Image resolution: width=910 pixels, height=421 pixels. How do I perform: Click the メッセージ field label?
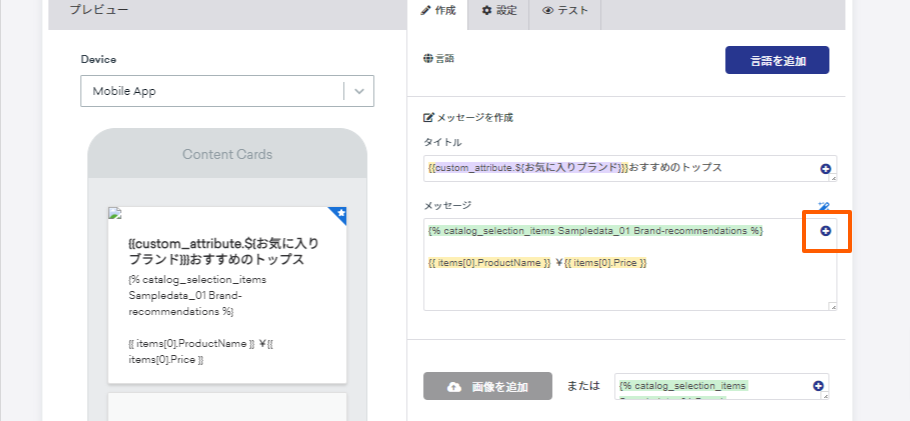click(x=447, y=205)
